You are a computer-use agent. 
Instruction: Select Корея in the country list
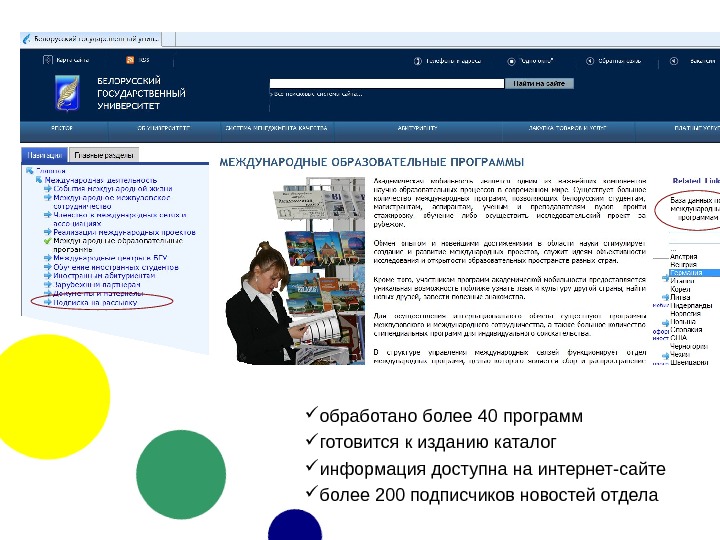681,289
